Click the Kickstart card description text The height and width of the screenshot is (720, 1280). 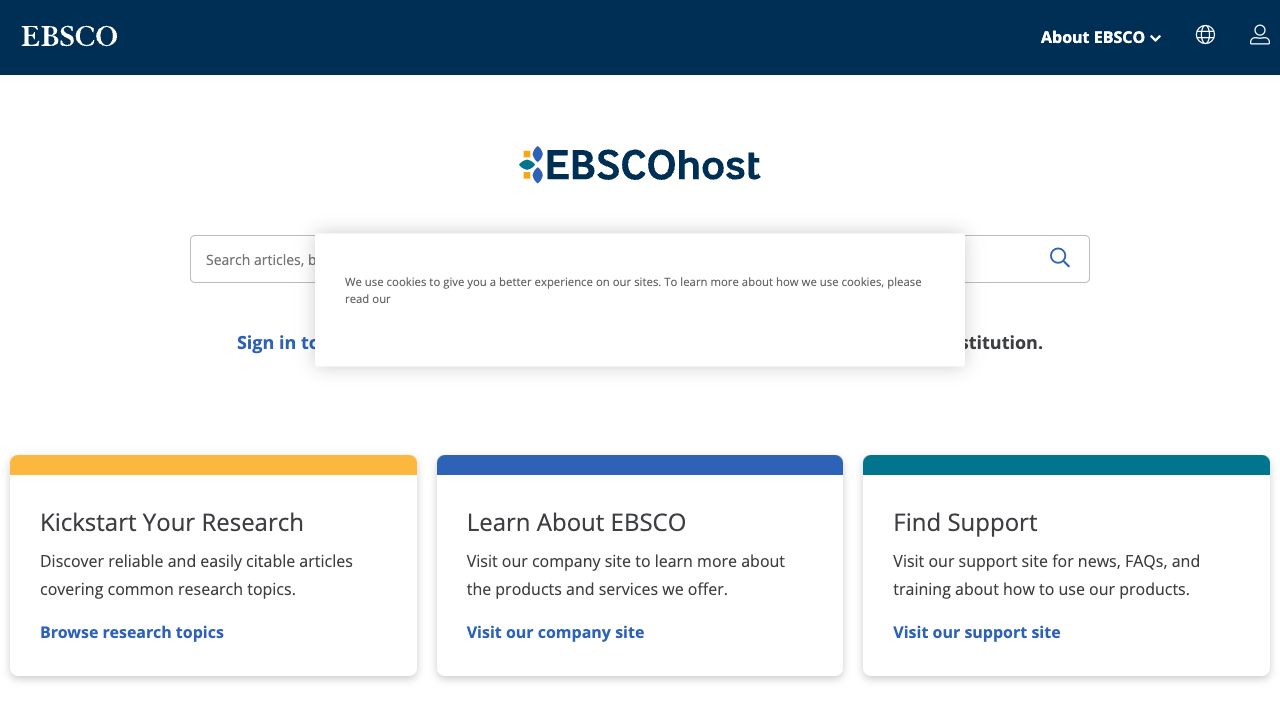pos(196,575)
